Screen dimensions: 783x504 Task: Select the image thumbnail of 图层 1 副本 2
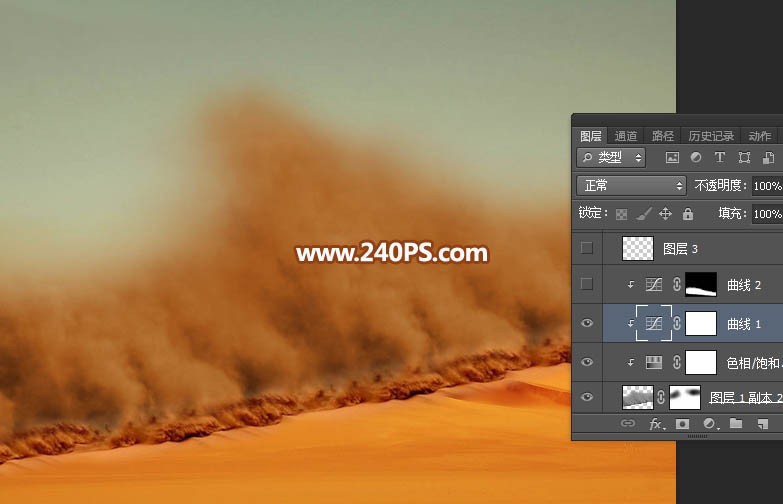[x=638, y=397]
